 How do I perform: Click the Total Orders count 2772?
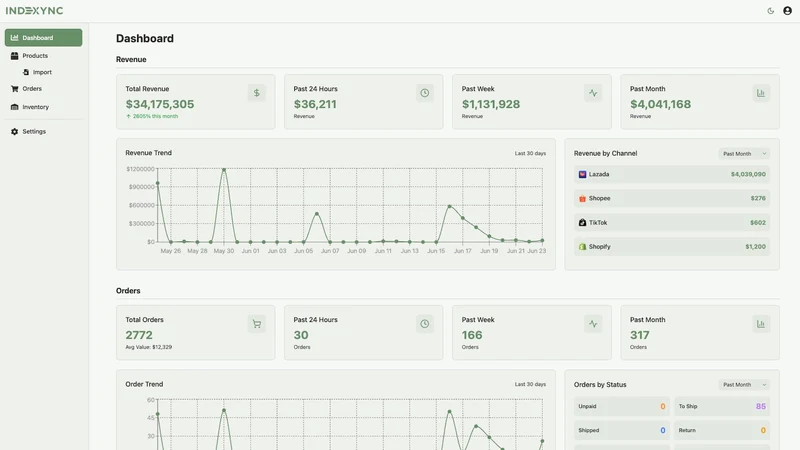139,335
